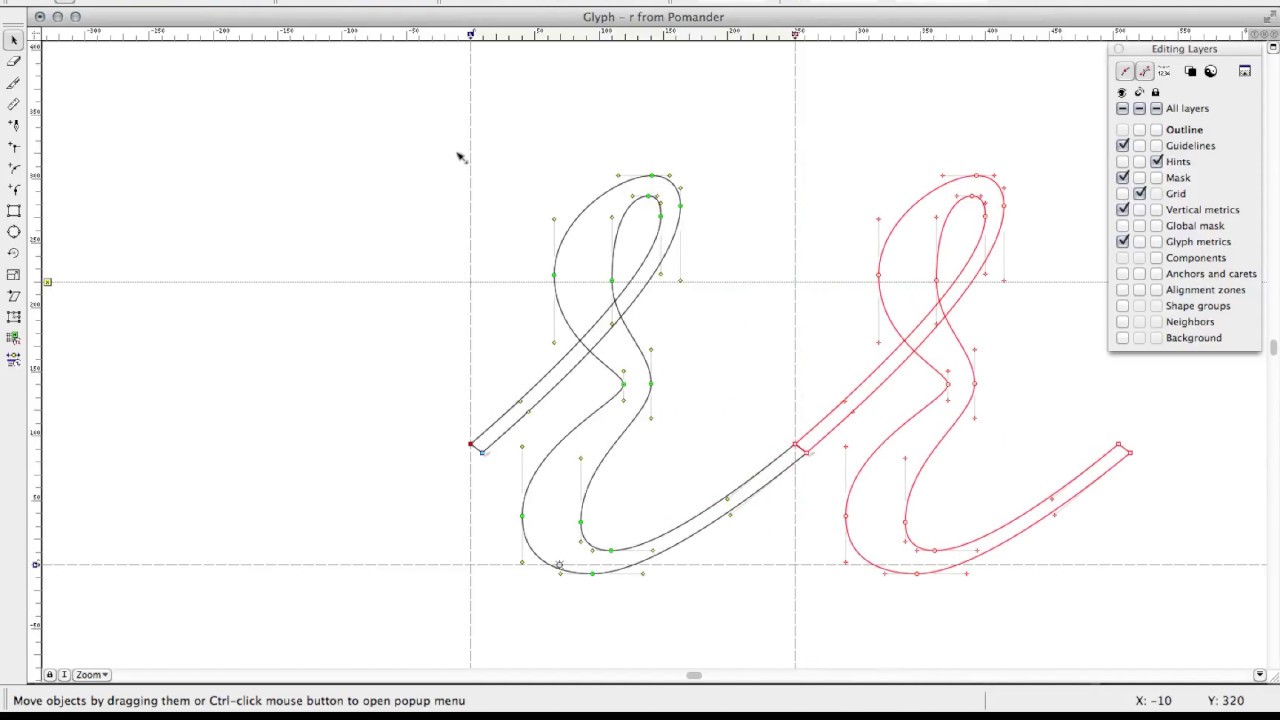
Task: Click the red start node of black outline
Action: [471, 444]
